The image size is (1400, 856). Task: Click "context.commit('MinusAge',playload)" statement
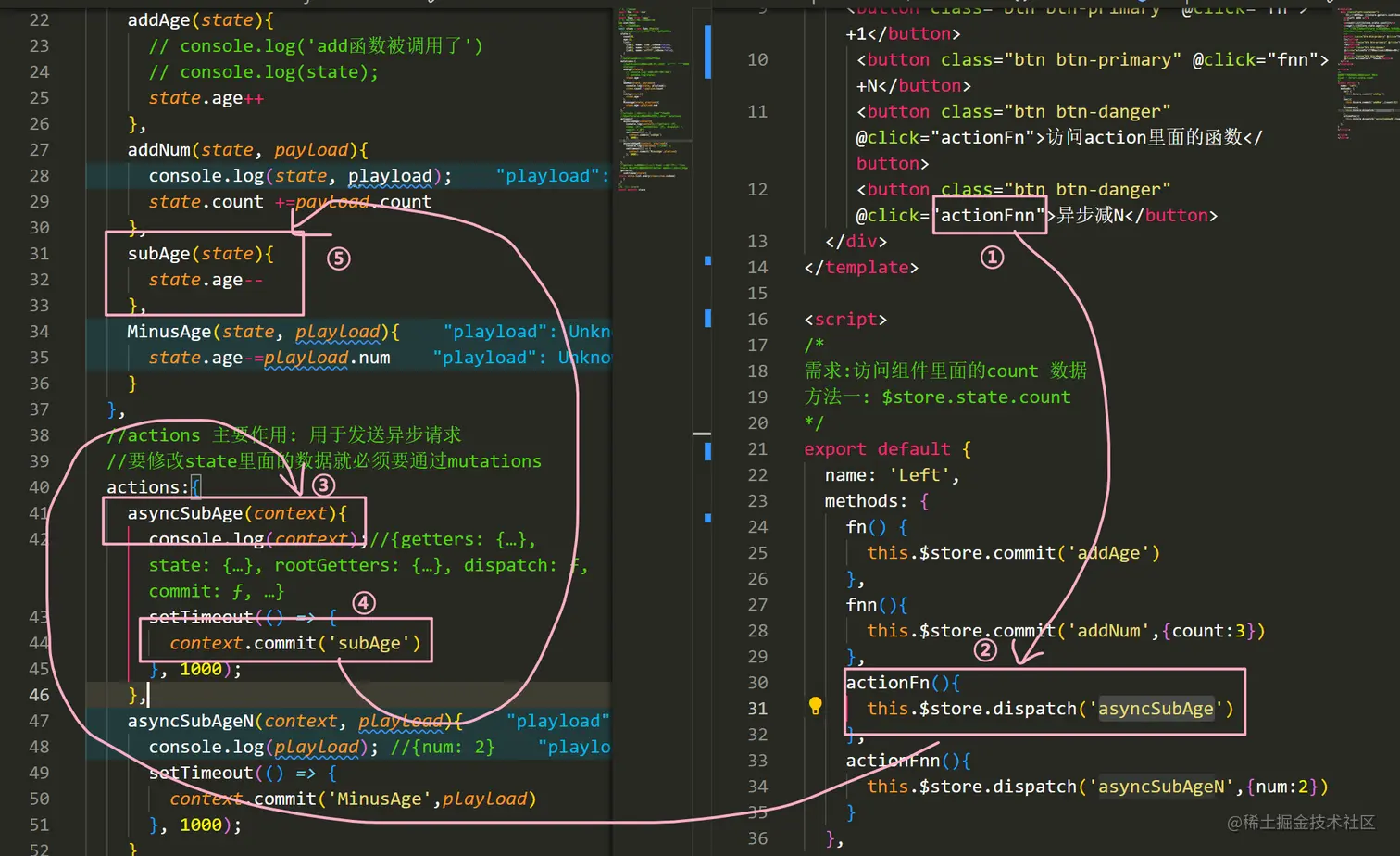coord(353,799)
